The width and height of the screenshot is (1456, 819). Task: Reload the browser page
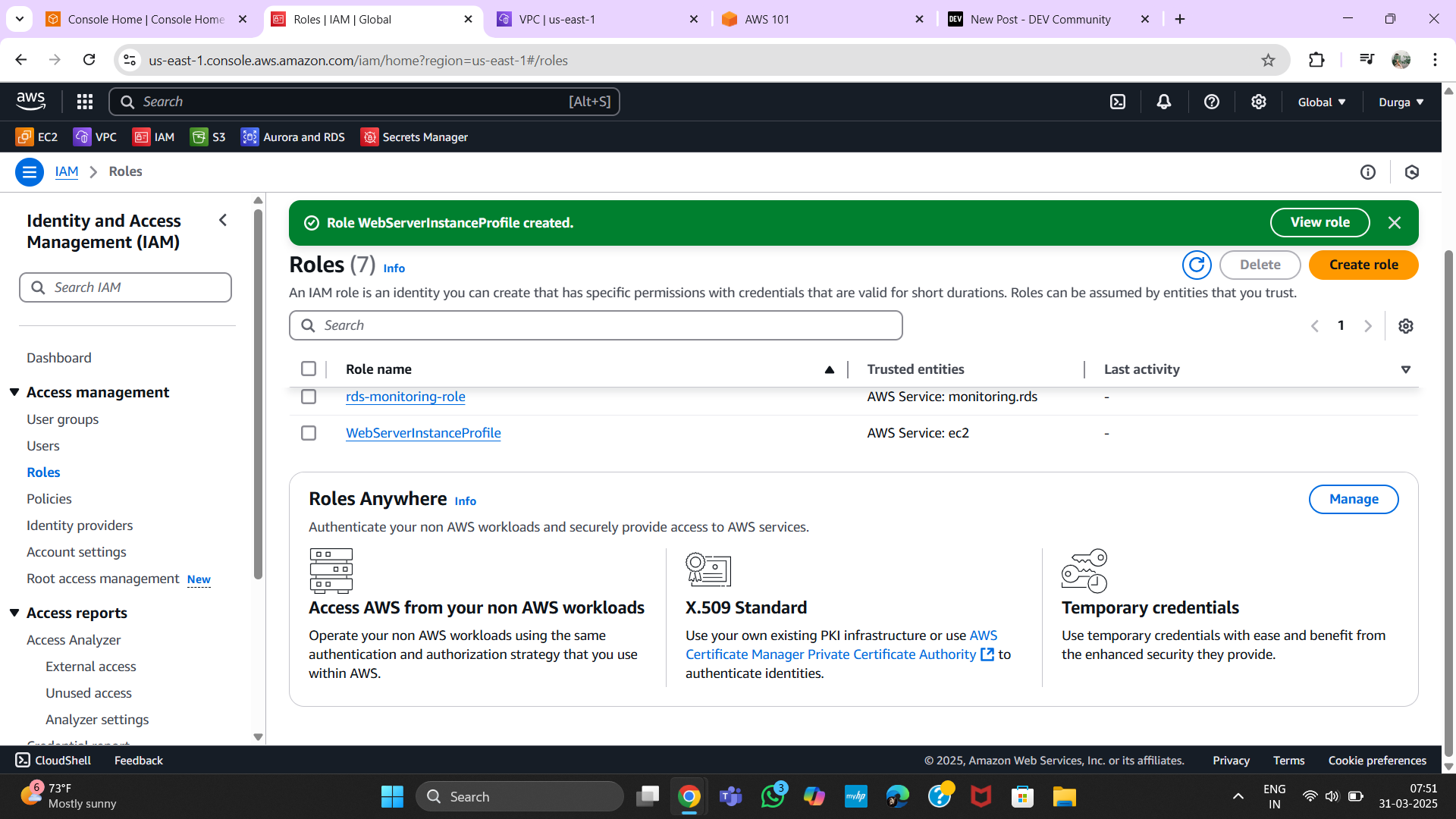[x=89, y=60]
